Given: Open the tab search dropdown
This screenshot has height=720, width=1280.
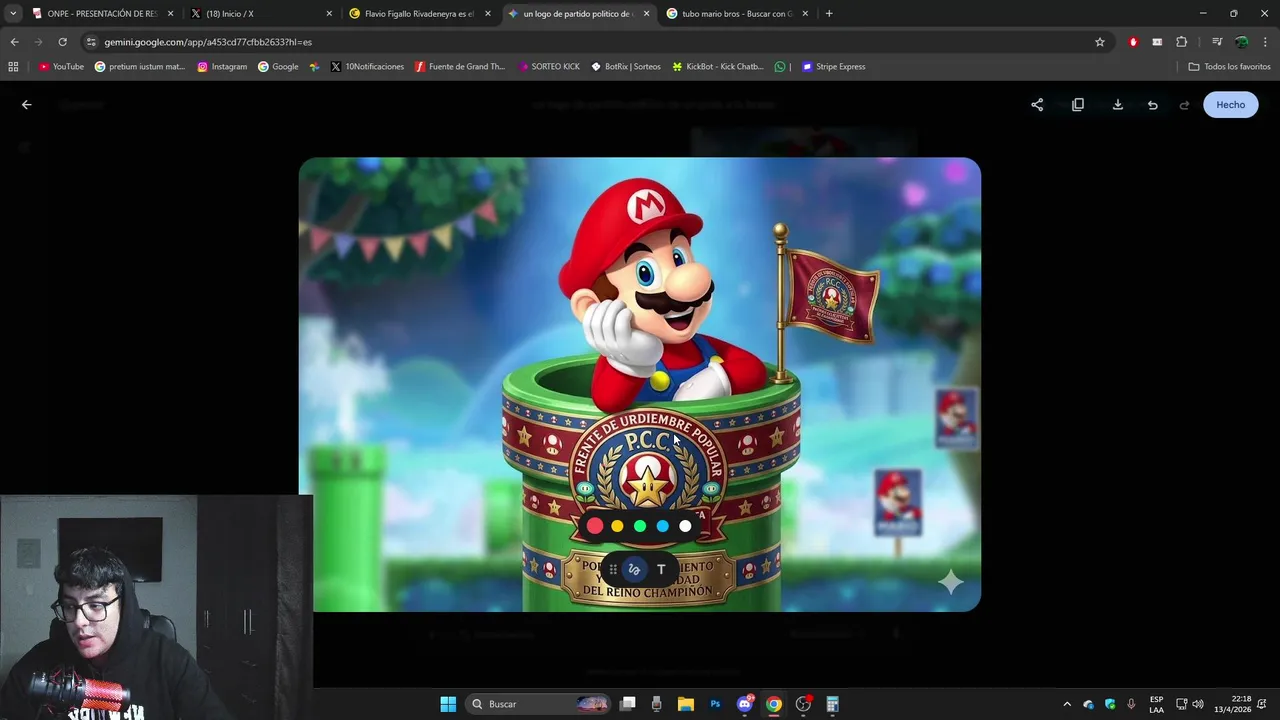Looking at the screenshot, I should coord(13,14).
